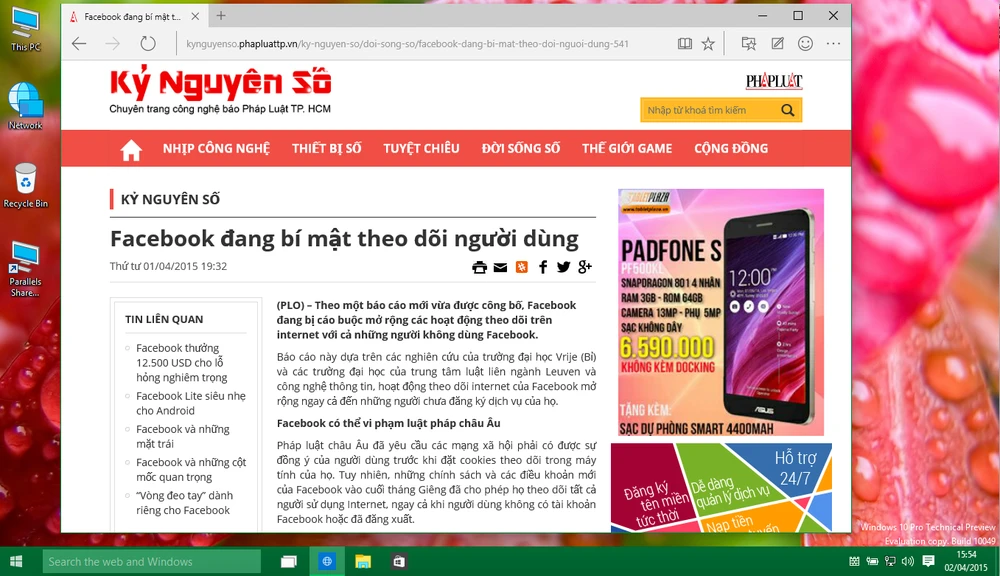Start a Web Note with pen icon
Viewport: 1000px width, 576px height.
pos(778,43)
